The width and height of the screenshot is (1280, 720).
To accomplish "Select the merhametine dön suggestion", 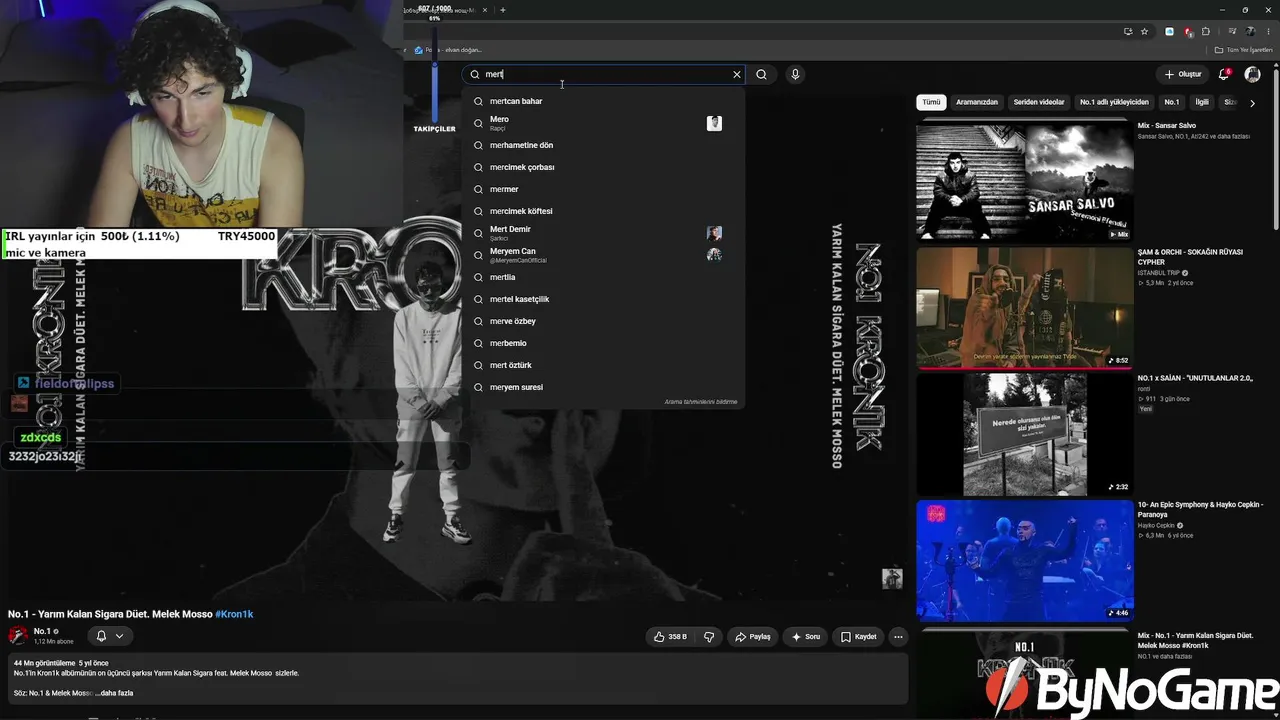I will tap(605, 145).
